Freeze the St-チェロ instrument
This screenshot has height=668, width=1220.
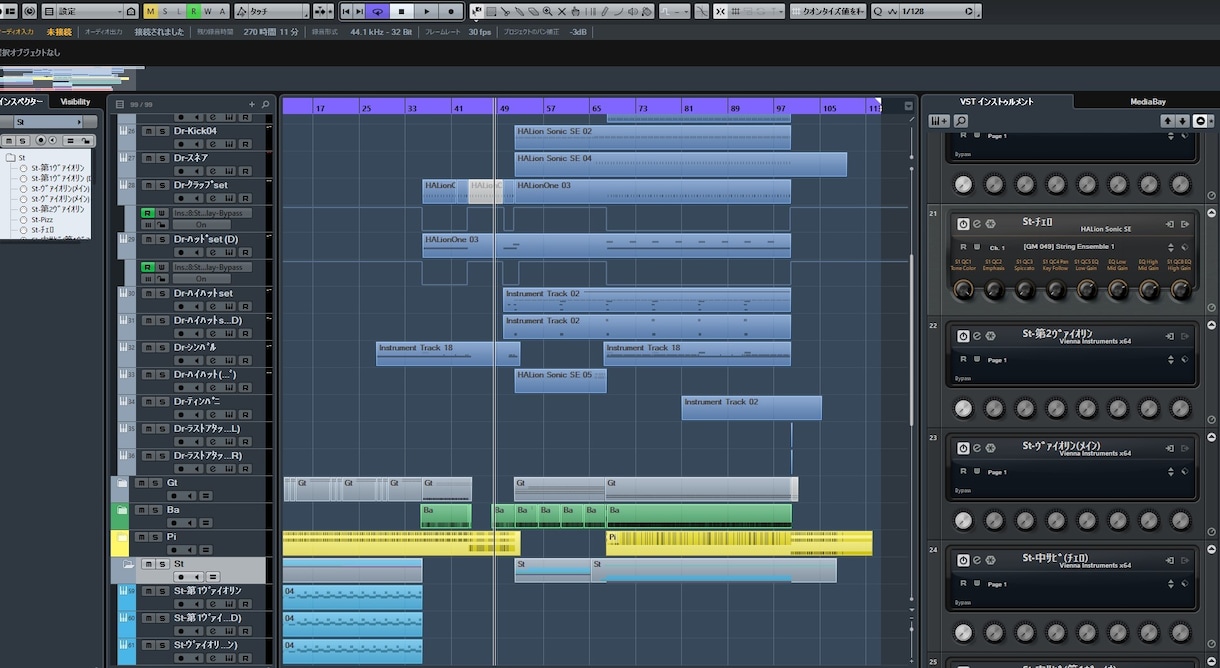991,224
